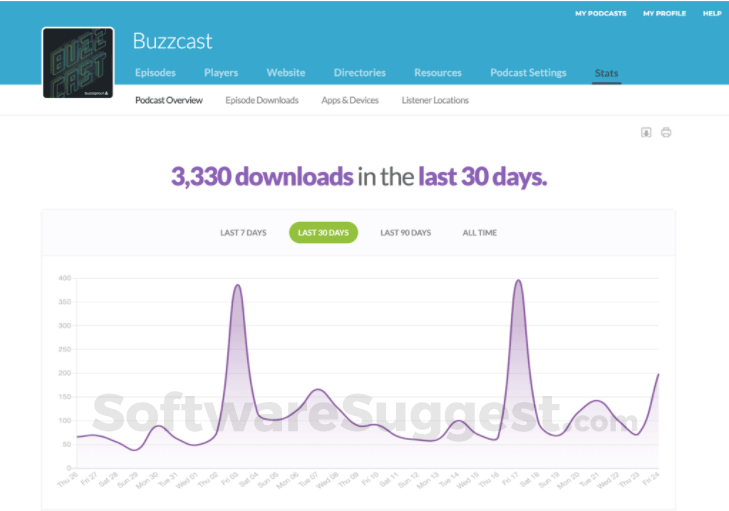Image resolution: width=729 pixels, height=511 pixels.
Task: View Episode Downloads stats
Action: [262, 100]
